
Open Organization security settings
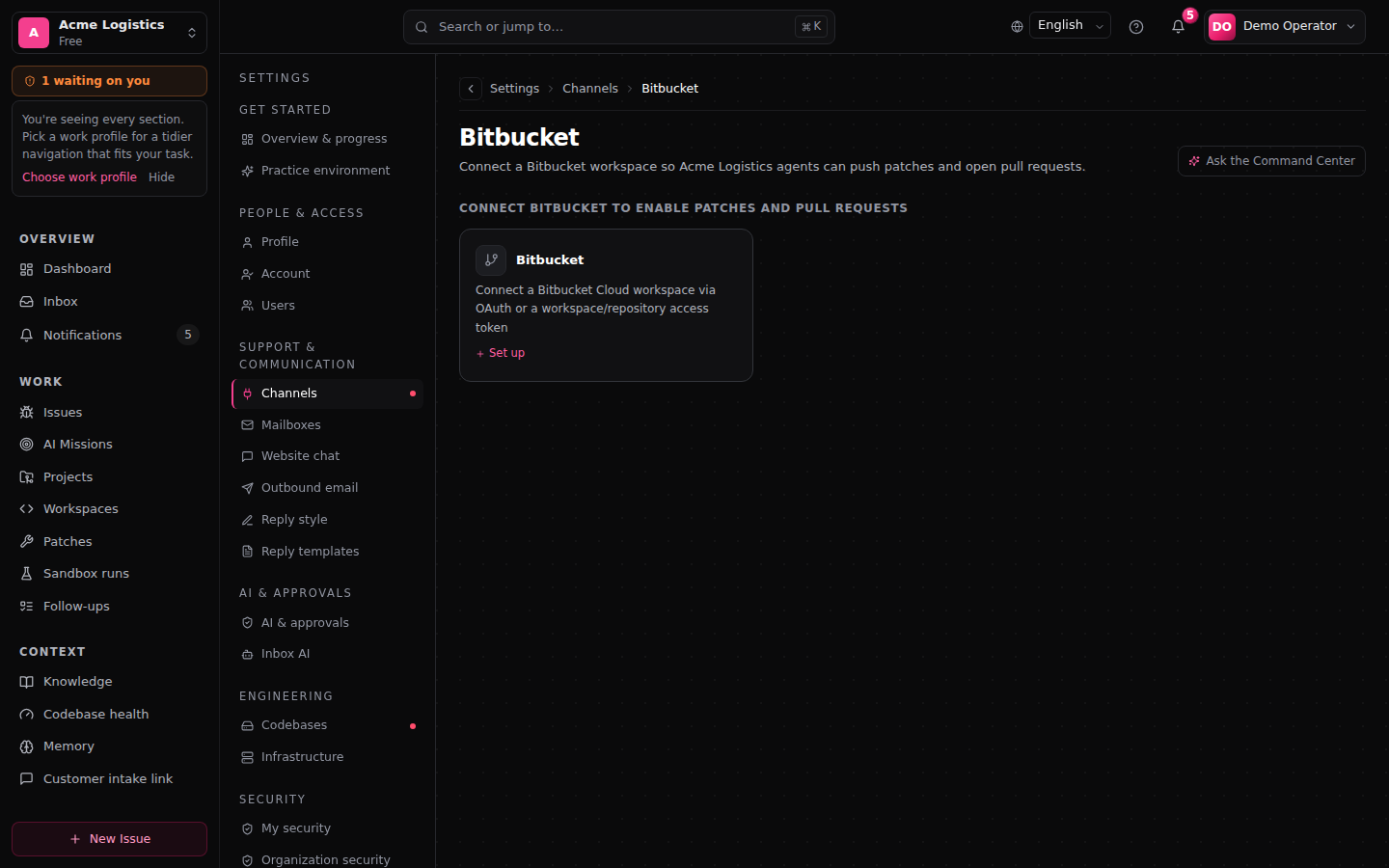click(x=327, y=858)
